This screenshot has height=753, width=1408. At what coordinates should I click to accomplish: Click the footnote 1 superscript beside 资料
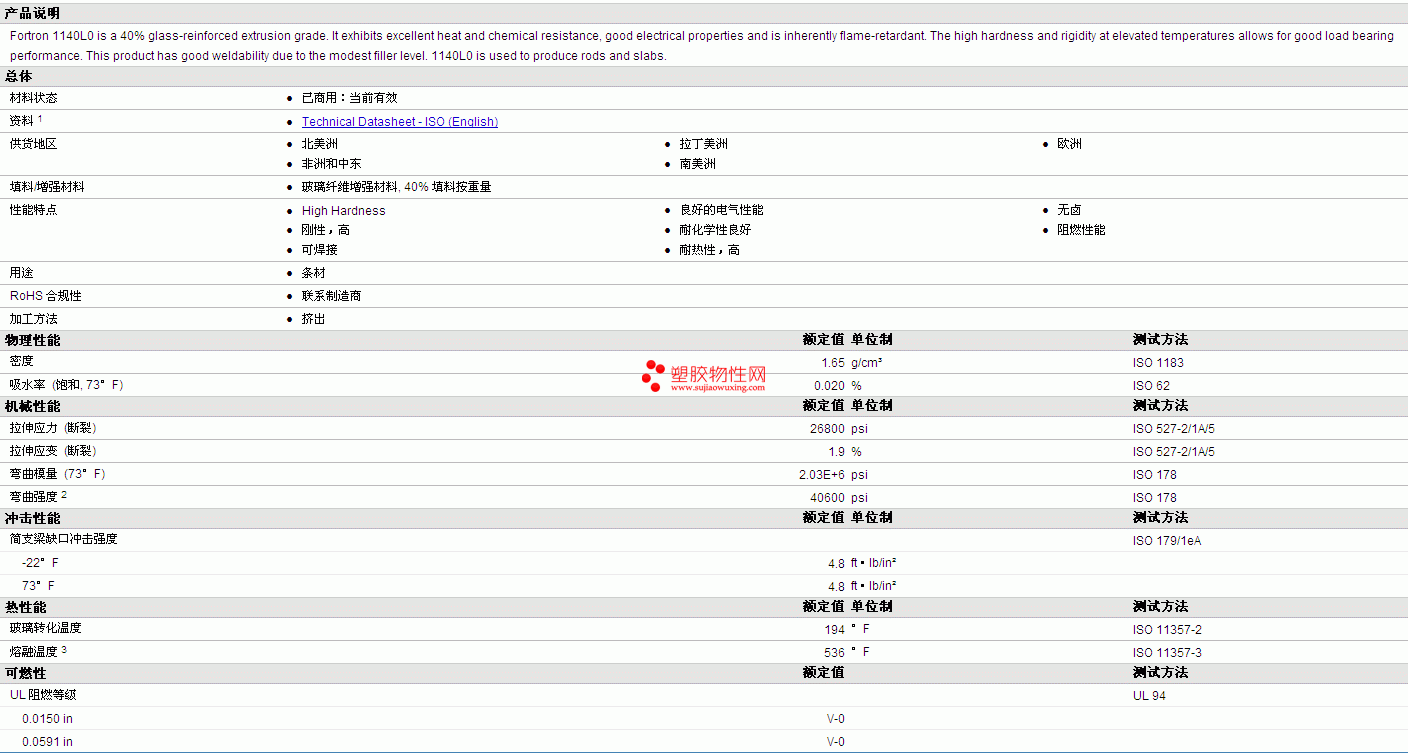pos(40,118)
